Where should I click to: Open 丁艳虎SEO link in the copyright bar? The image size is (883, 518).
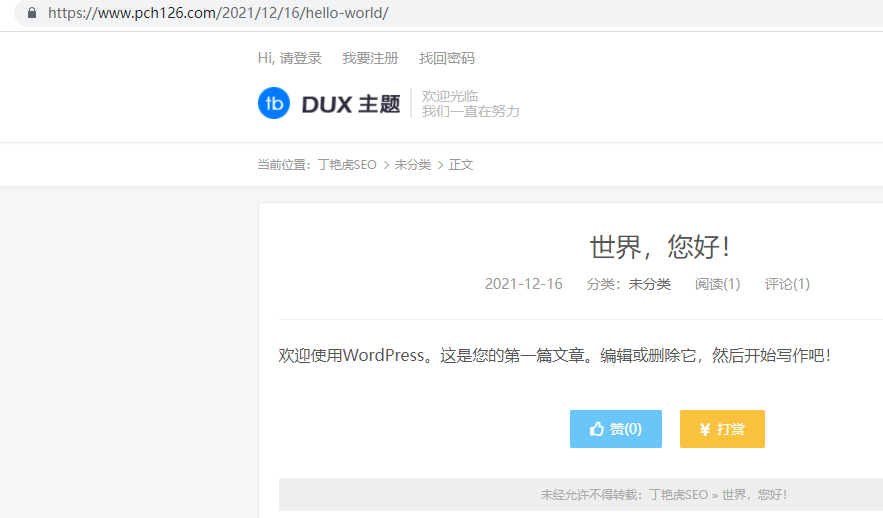tap(678, 495)
